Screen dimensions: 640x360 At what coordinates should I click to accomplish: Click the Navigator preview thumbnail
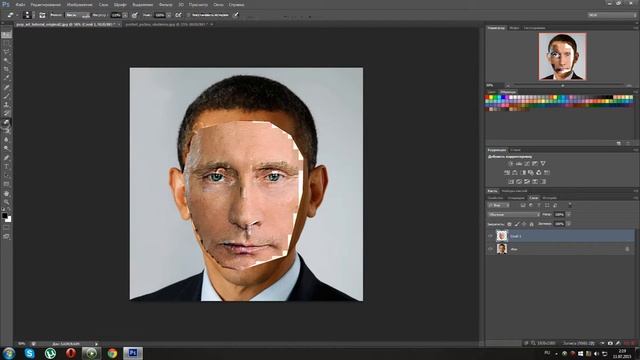[562, 56]
